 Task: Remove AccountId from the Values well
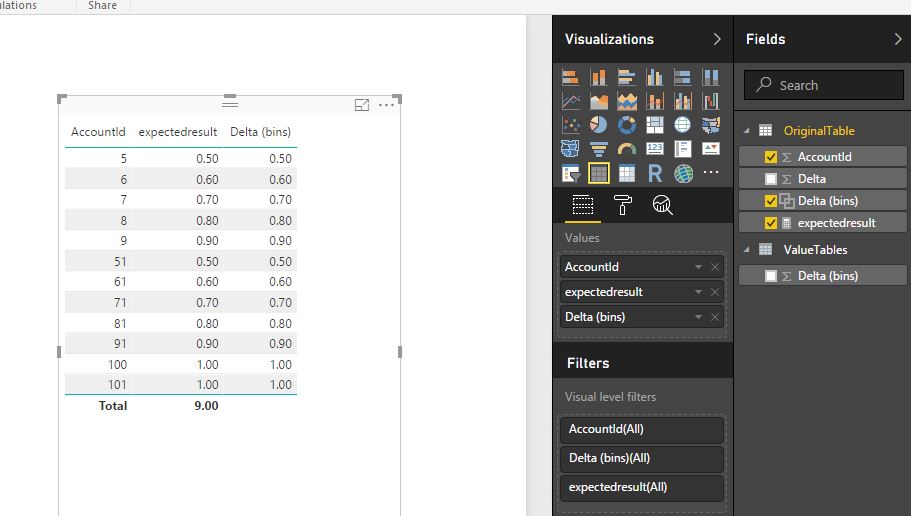click(715, 267)
